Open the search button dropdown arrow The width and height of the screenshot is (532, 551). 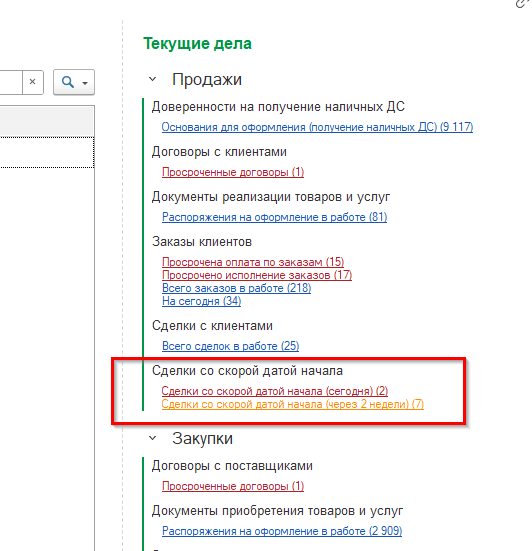(x=85, y=83)
